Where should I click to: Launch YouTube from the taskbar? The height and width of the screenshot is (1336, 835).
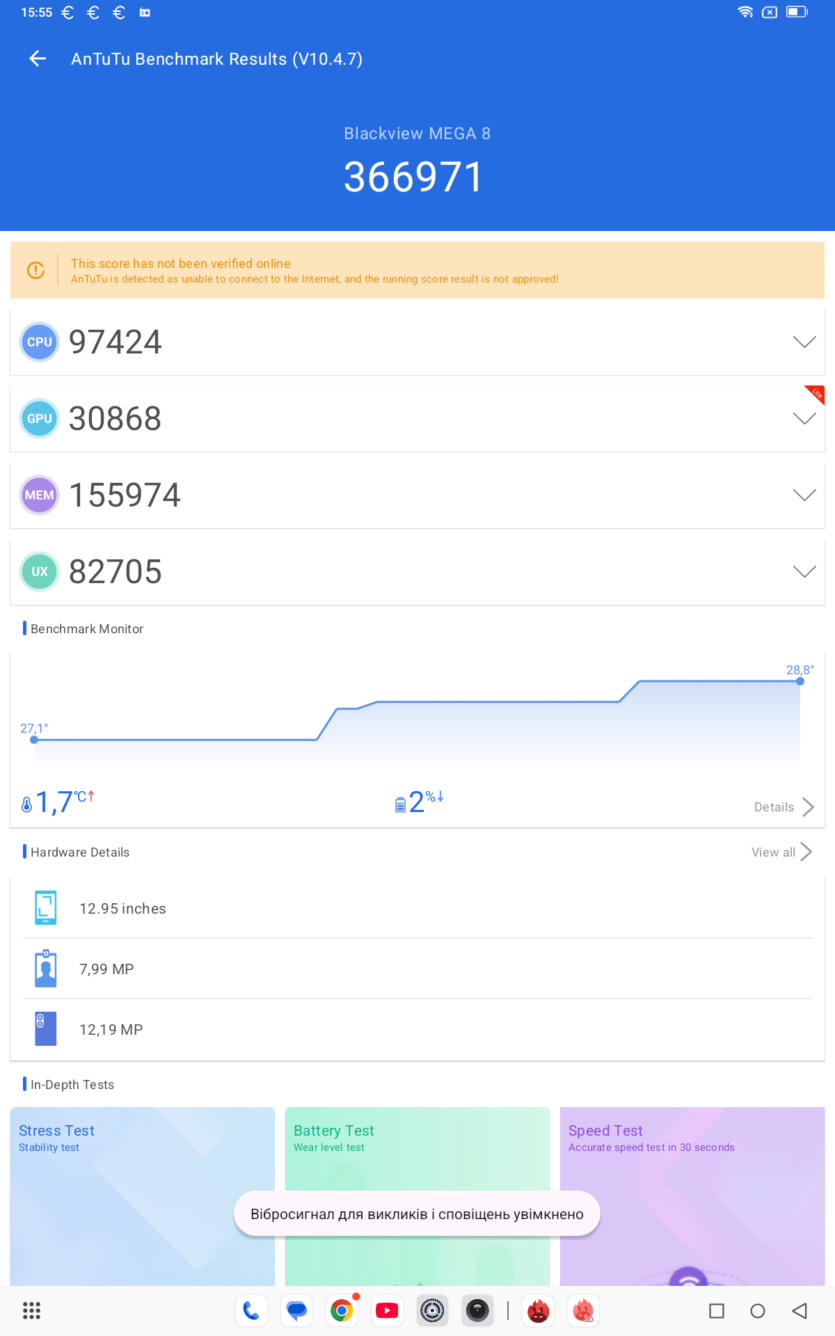(387, 1310)
